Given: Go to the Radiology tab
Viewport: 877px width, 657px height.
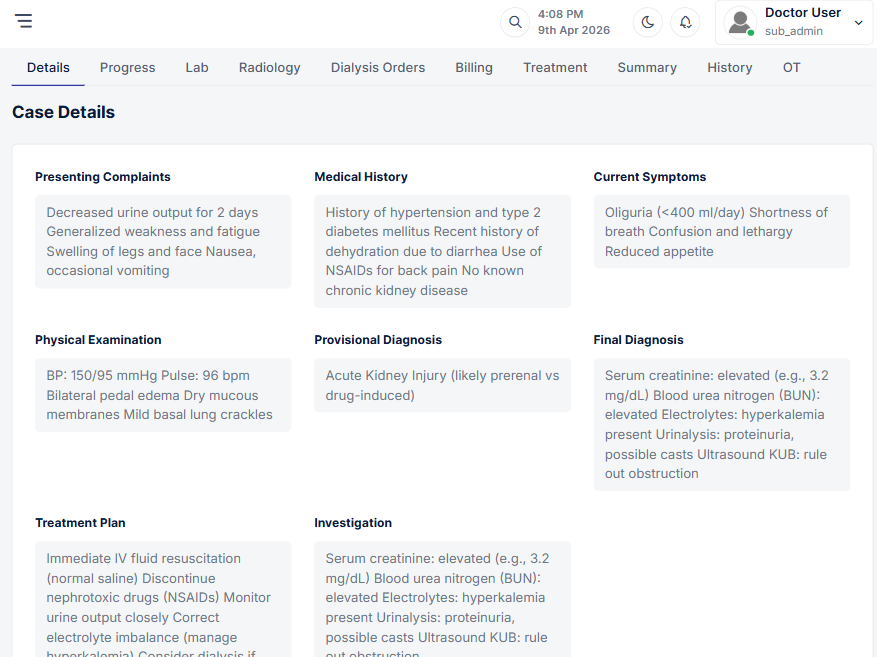Looking at the screenshot, I should click(269, 68).
